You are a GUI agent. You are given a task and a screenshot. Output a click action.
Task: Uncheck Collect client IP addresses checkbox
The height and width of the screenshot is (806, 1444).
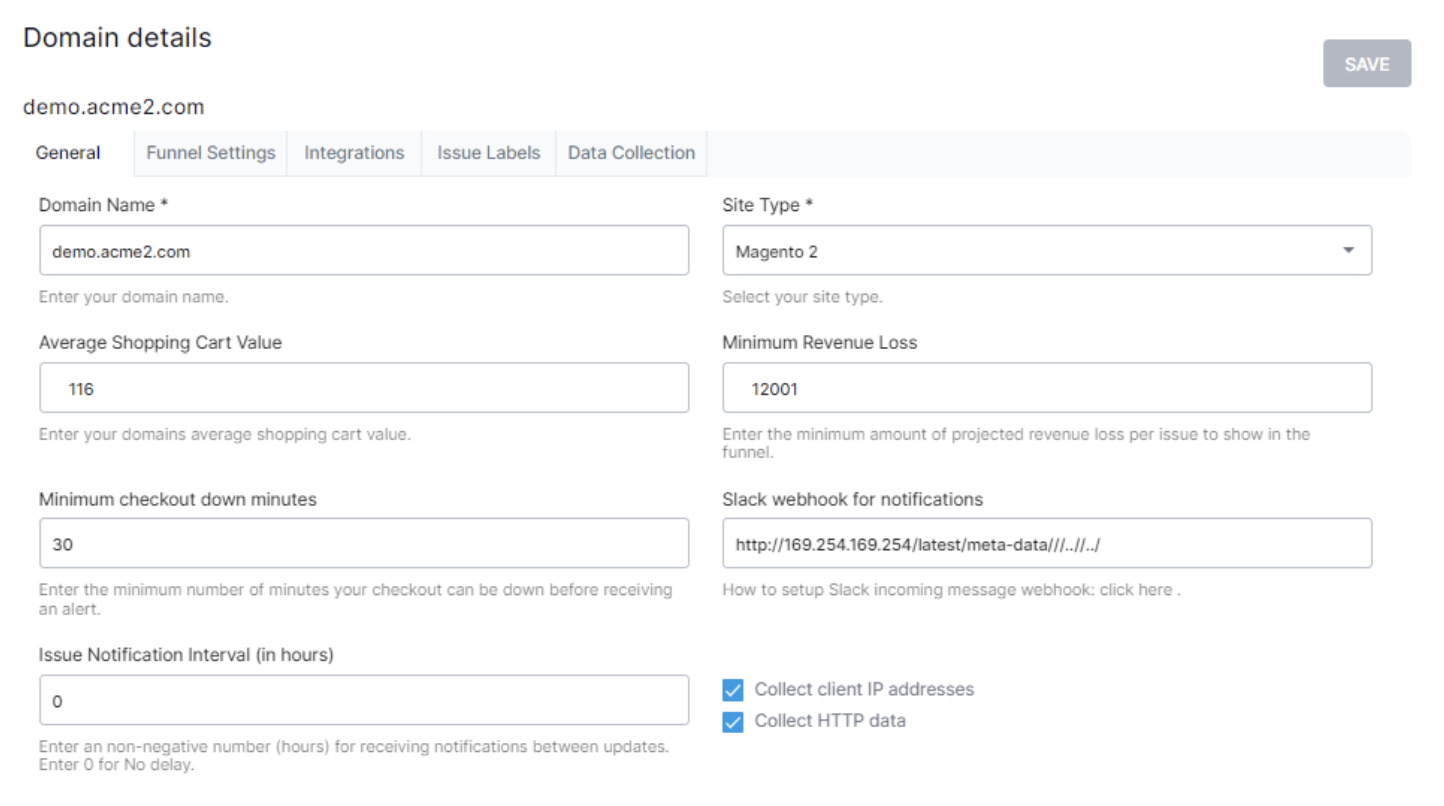(733, 690)
